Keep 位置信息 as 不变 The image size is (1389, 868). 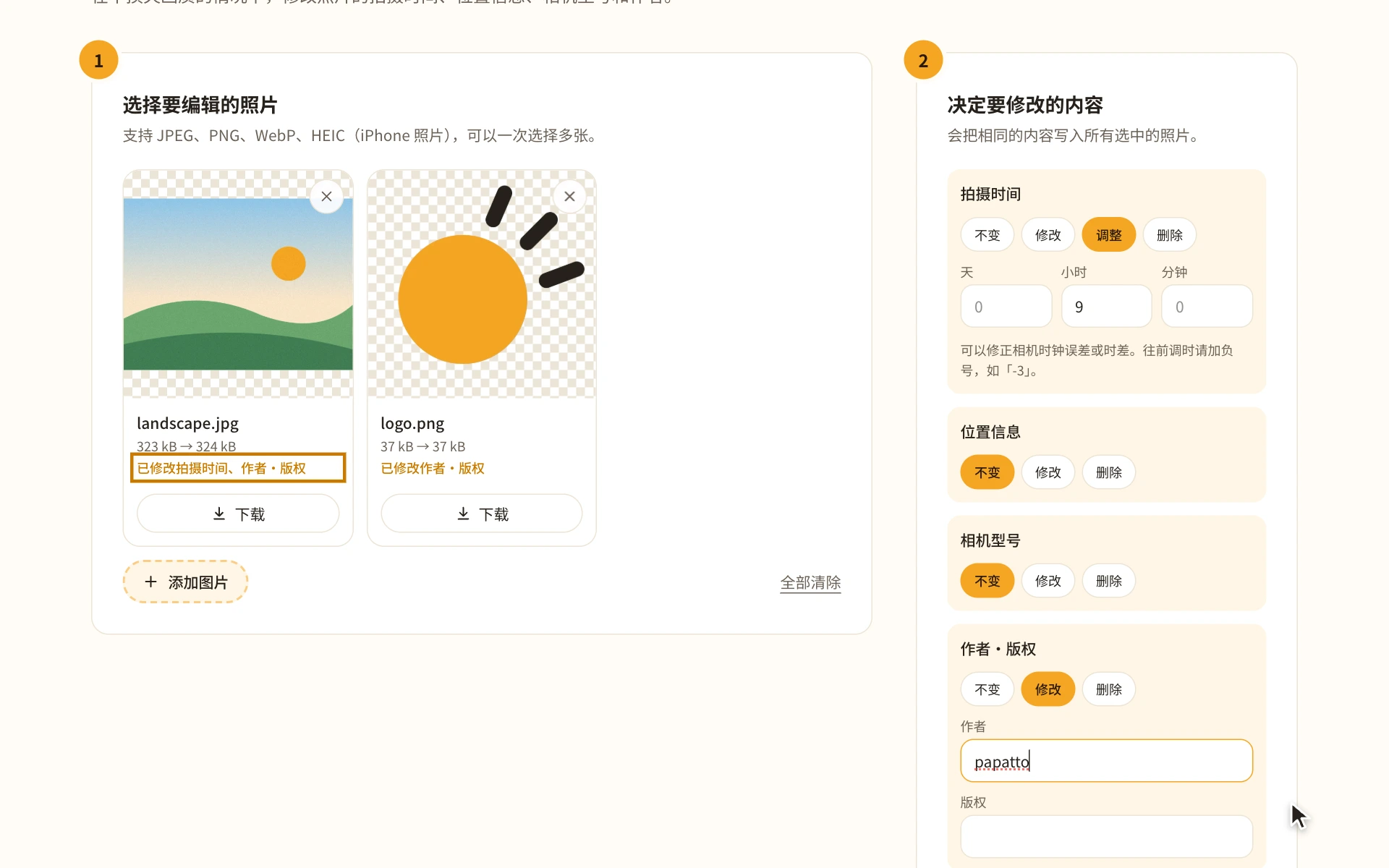[987, 472]
